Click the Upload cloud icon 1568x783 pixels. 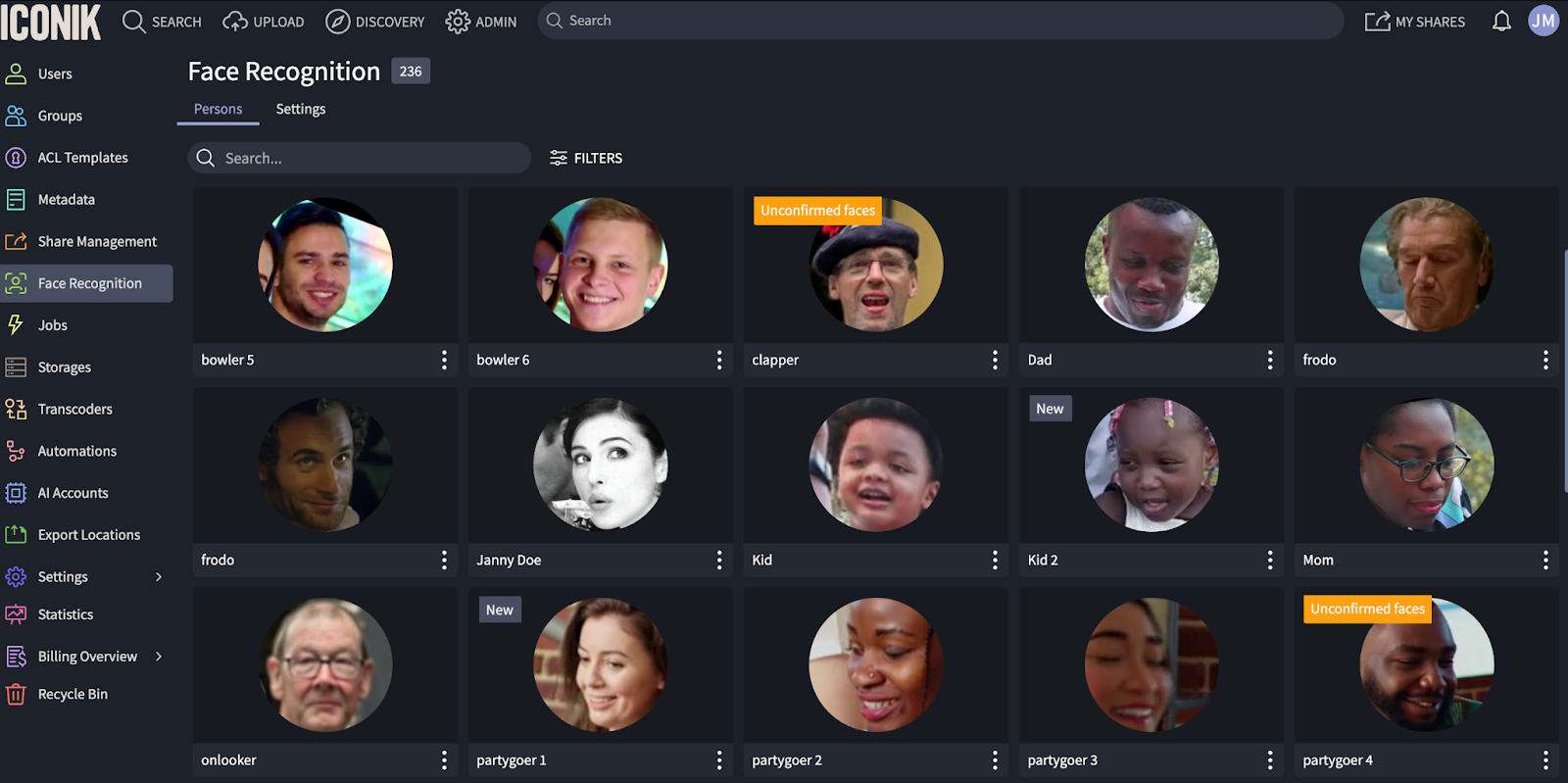click(x=235, y=22)
